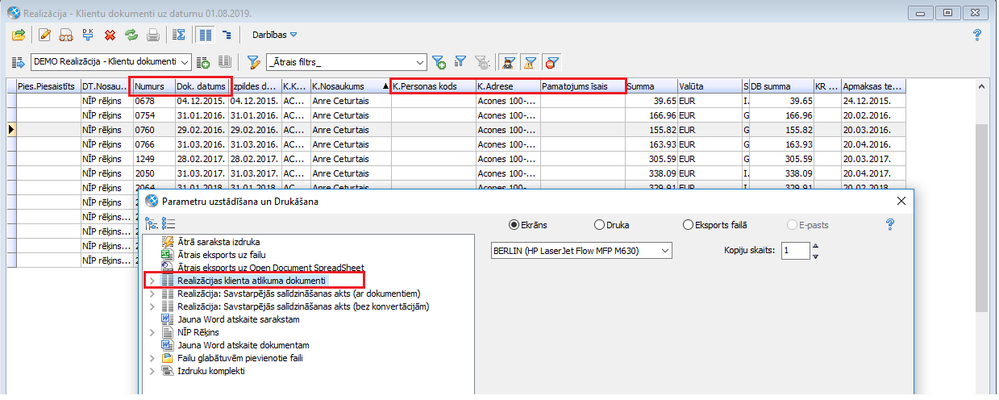Click the Kopiju skaits number field
Image resolution: width=999 pixels, height=400 pixels.
794,250
